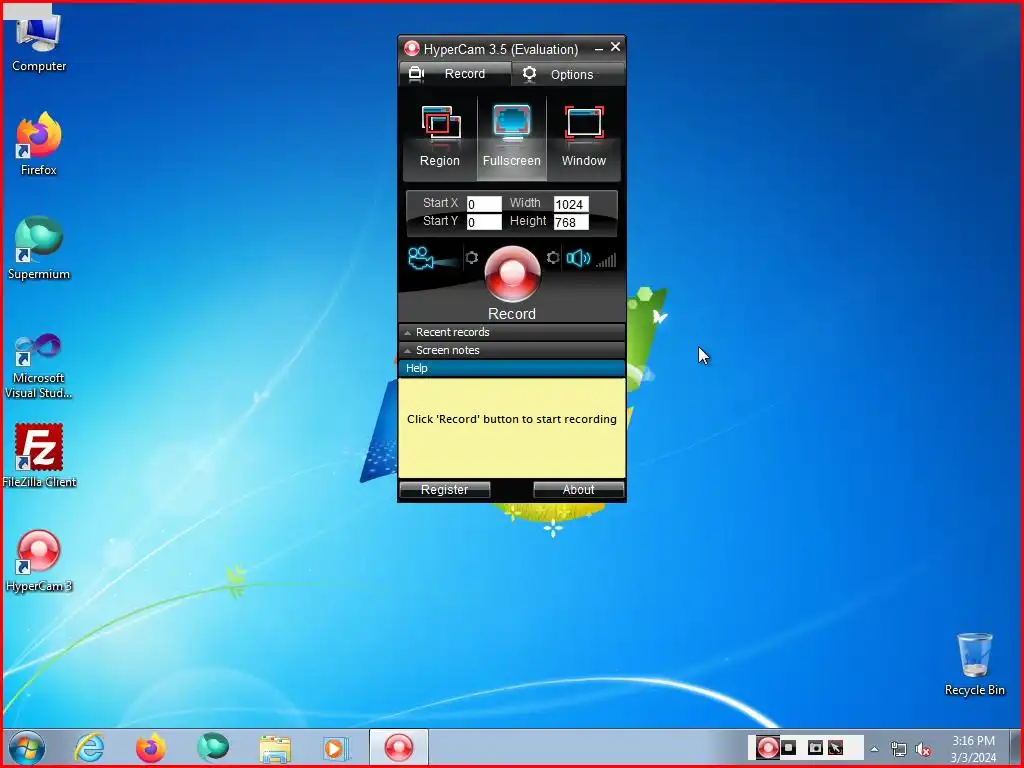
Task: Select Region capture mode
Action: (x=440, y=137)
